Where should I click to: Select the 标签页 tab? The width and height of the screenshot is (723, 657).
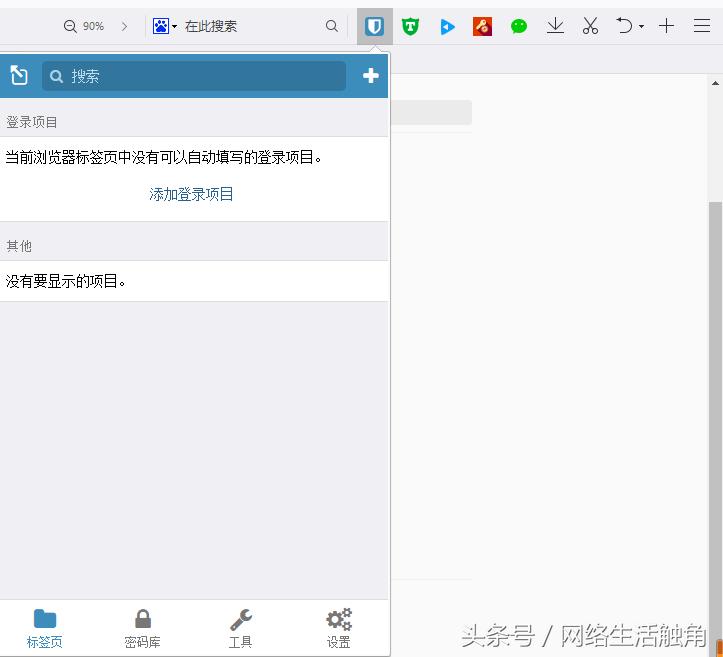[x=45, y=628]
